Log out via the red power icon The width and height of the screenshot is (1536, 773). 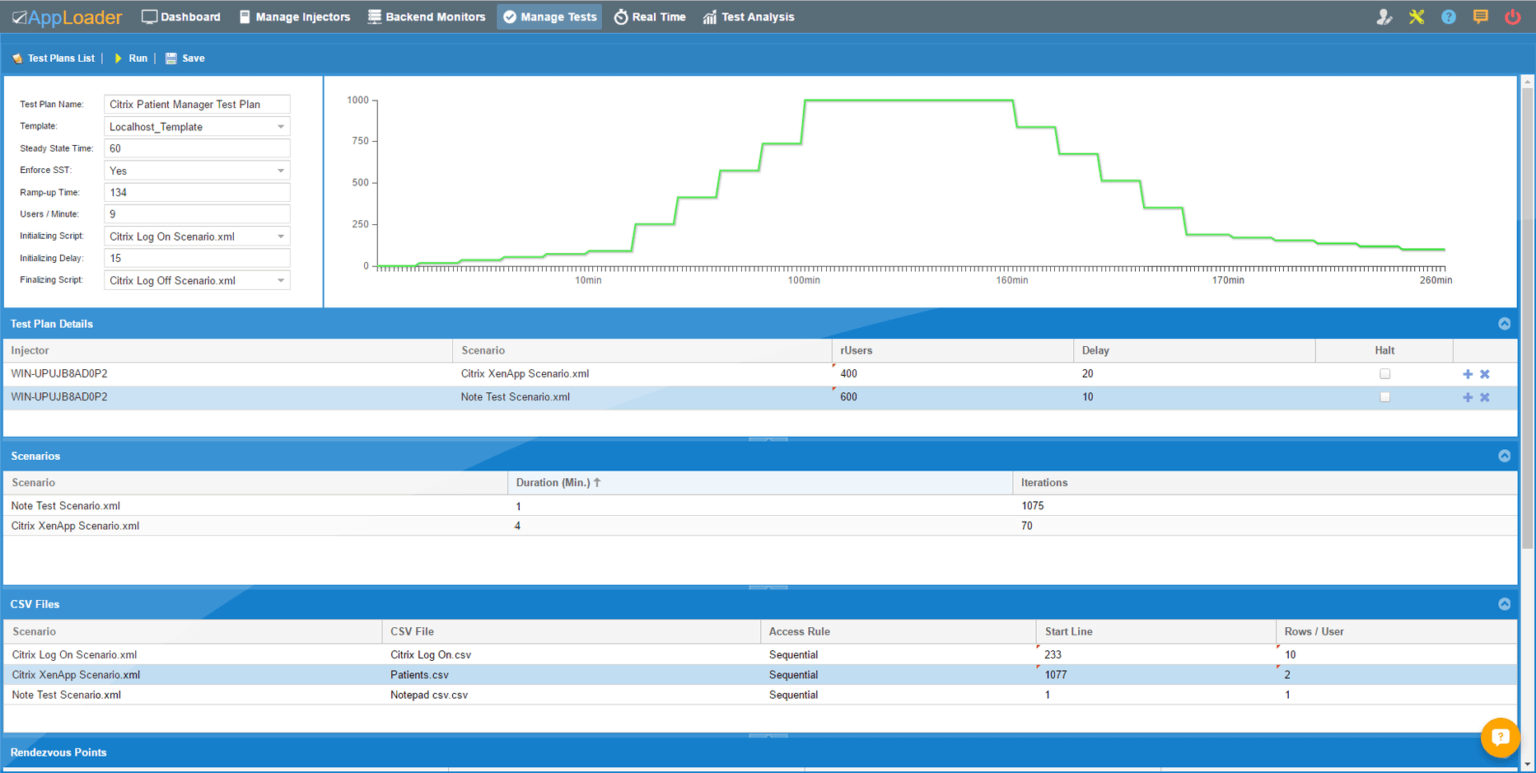(1513, 16)
